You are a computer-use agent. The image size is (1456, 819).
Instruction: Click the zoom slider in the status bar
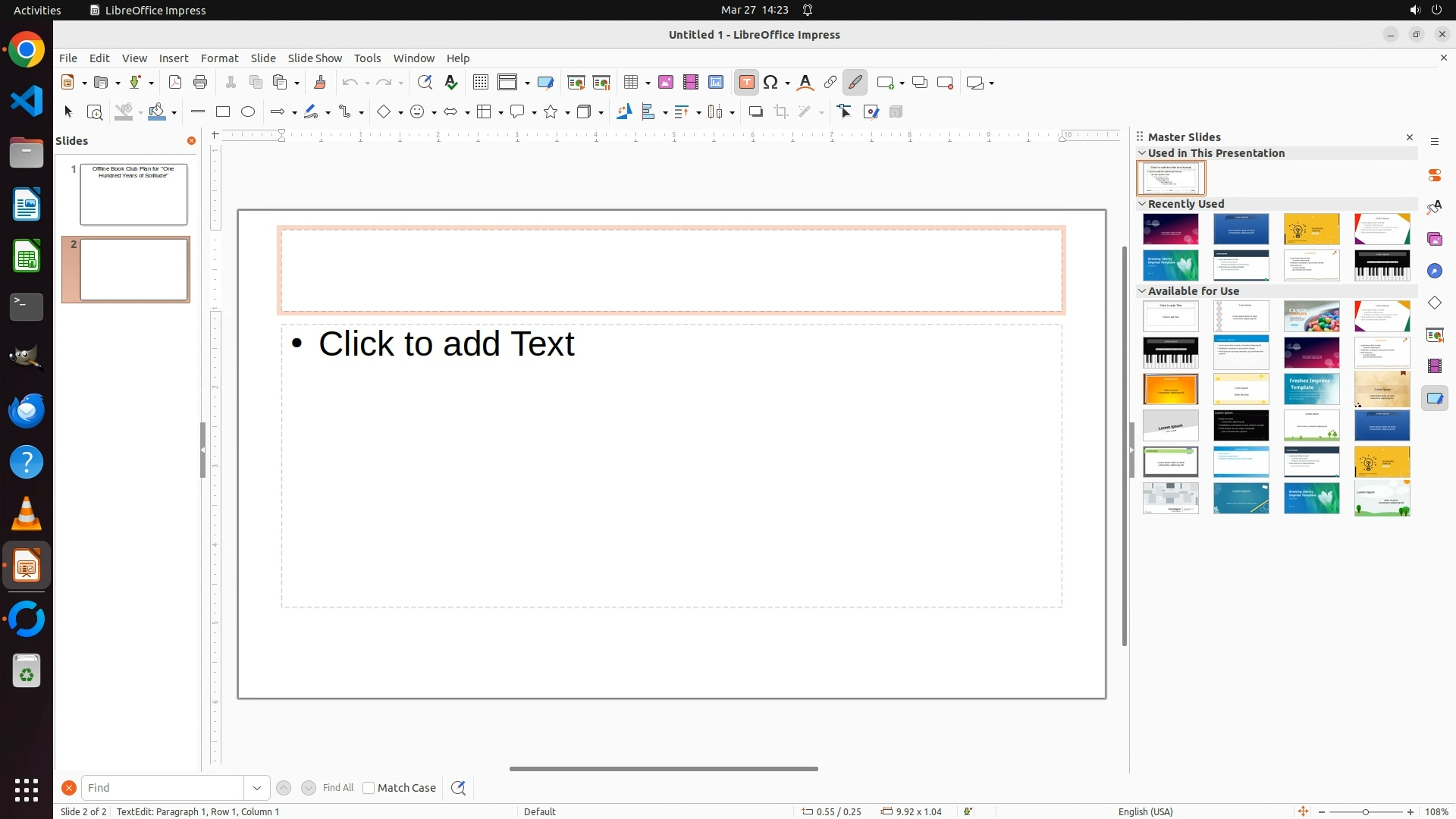pyautogui.click(x=1366, y=812)
